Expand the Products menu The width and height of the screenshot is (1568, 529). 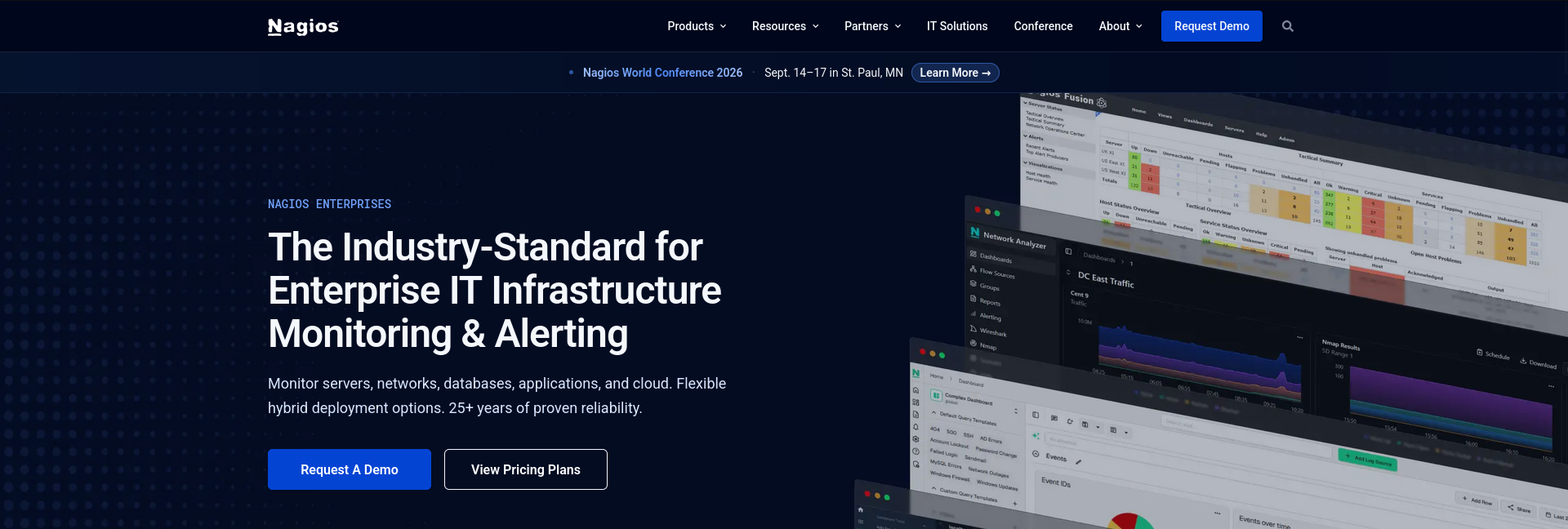(697, 26)
